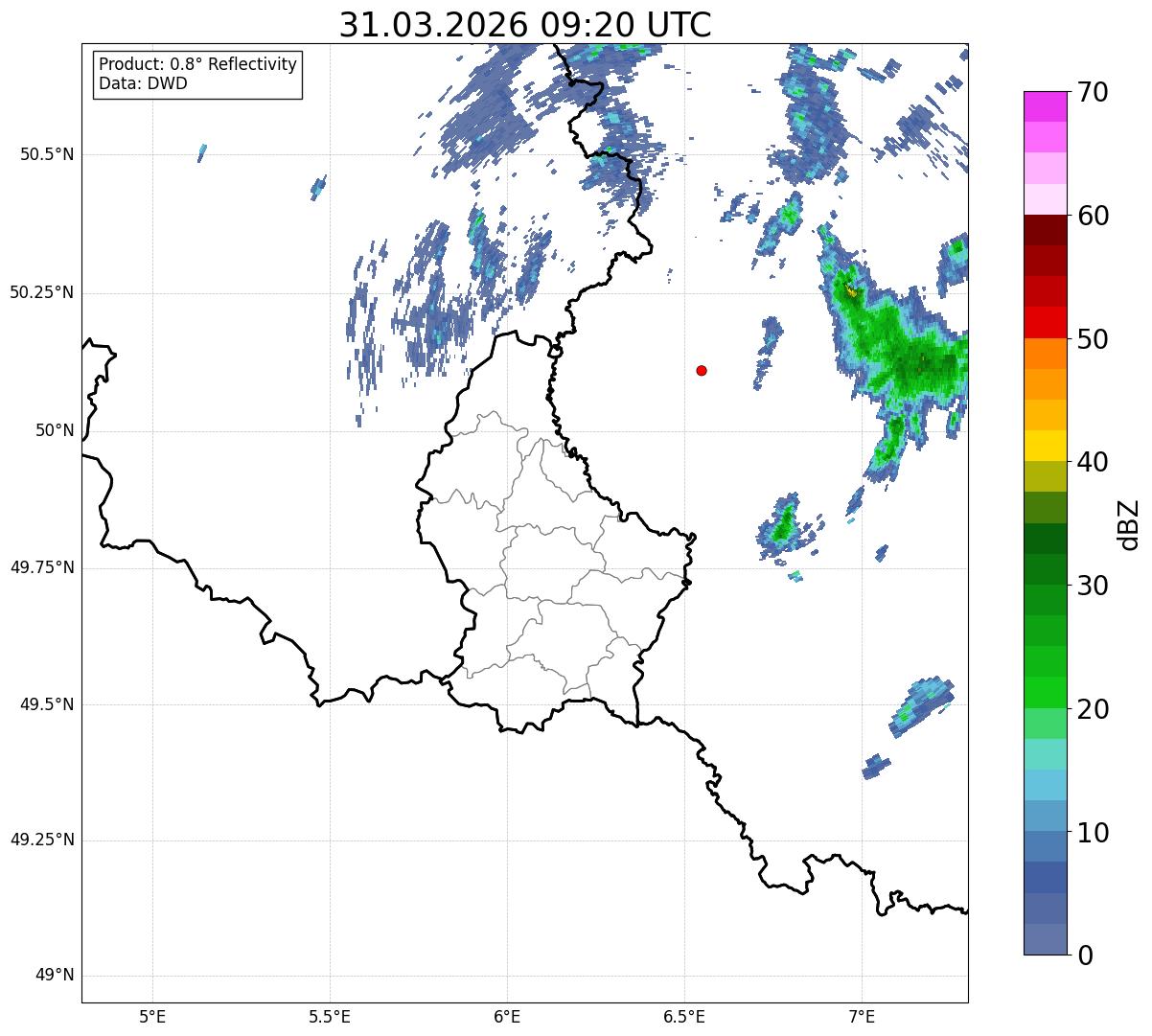Click the 49.5°N latitude label
Viewport: 1152px width, 1036px height.
(47, 704)
